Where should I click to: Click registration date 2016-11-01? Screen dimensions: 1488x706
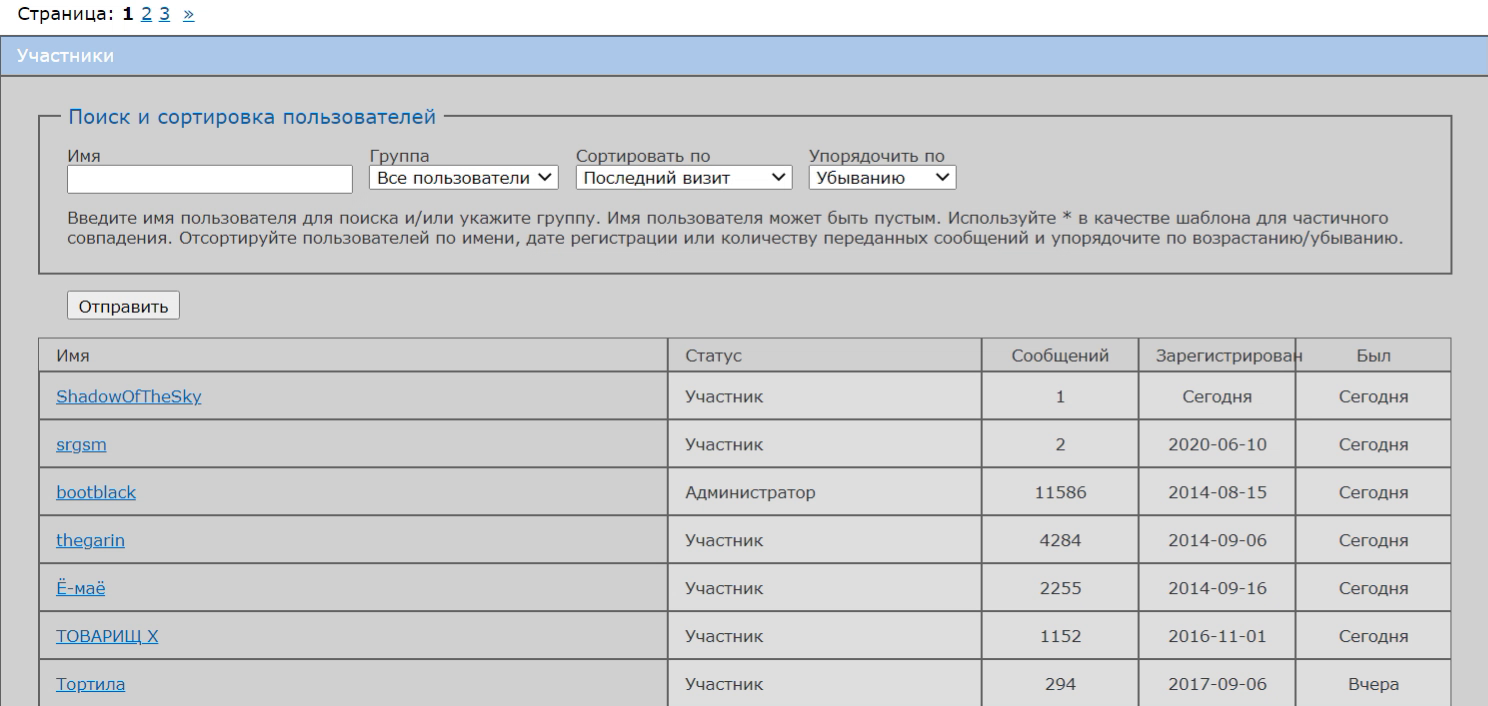pos(1217,637)
